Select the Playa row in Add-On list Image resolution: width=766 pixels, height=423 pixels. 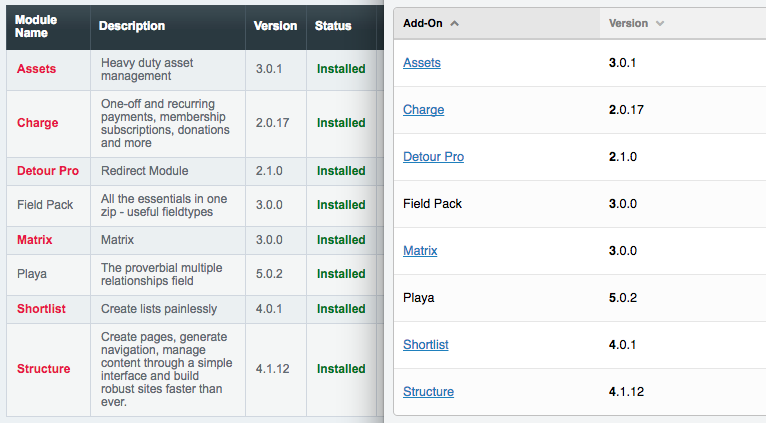tap(580, 298)
